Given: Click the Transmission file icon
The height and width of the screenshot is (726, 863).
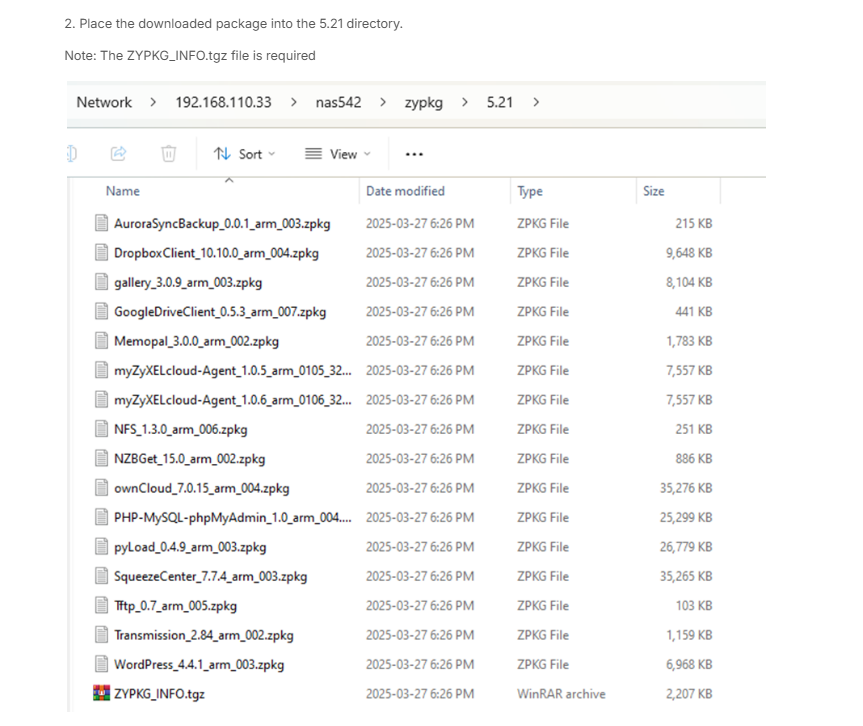Looking at the screenshot, I should (101, 635).
